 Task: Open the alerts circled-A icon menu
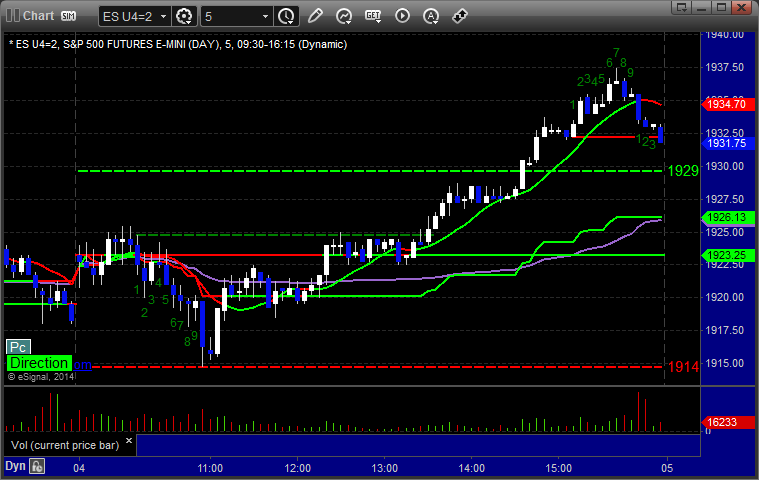(x=431, y=16)
